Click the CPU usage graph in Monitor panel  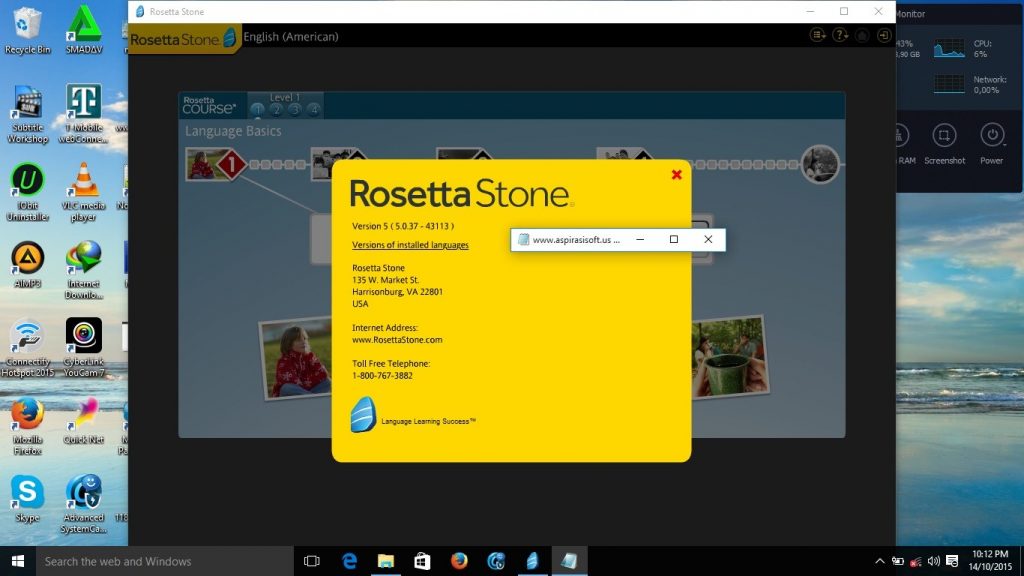point(949,48)
